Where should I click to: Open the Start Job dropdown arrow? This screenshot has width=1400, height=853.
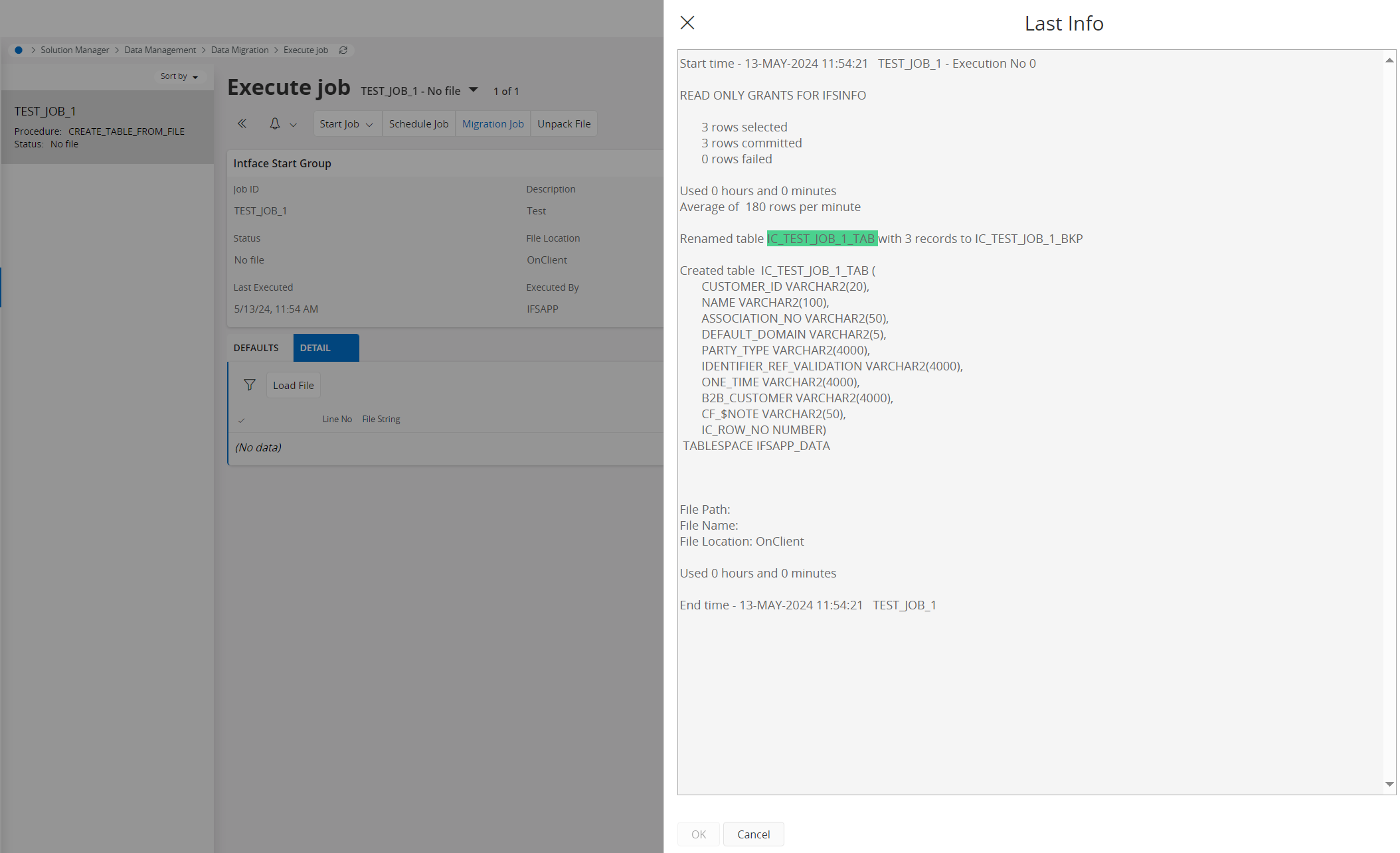(370, 124)
